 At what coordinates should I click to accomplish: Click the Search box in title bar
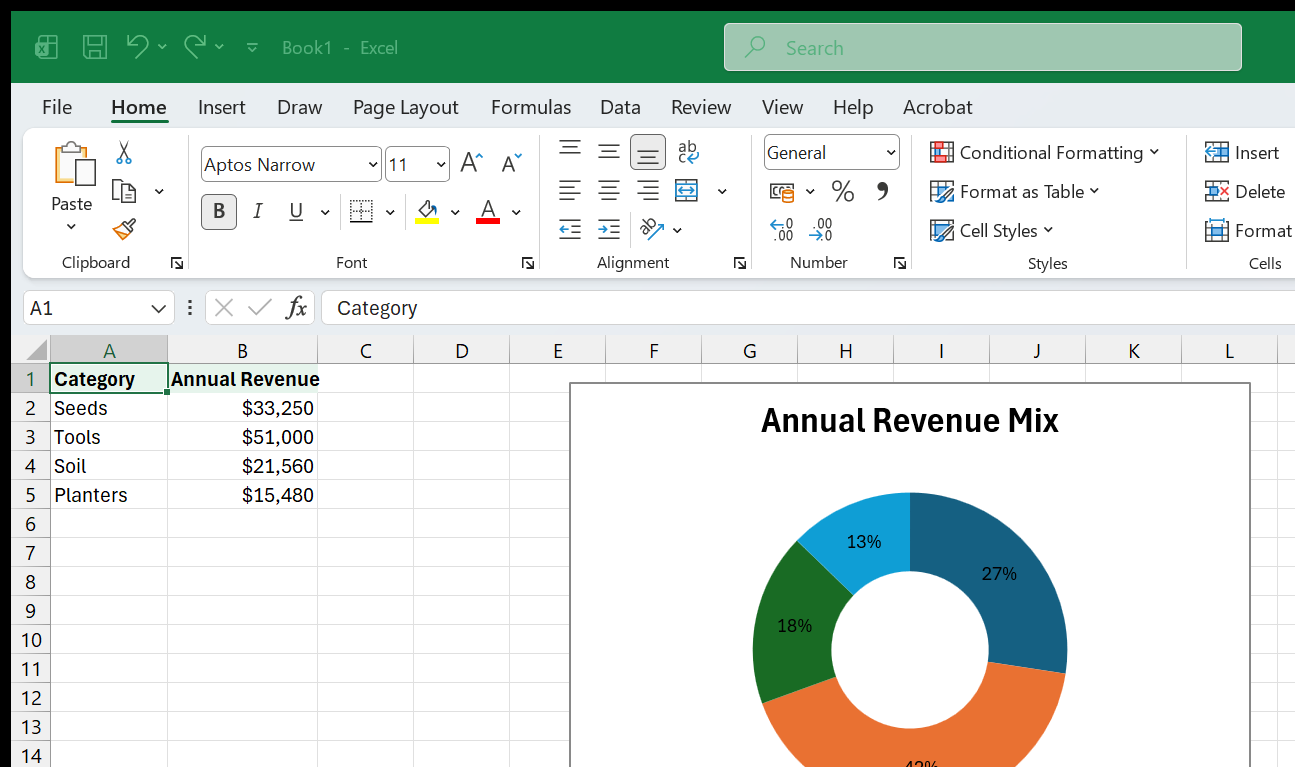983,47
